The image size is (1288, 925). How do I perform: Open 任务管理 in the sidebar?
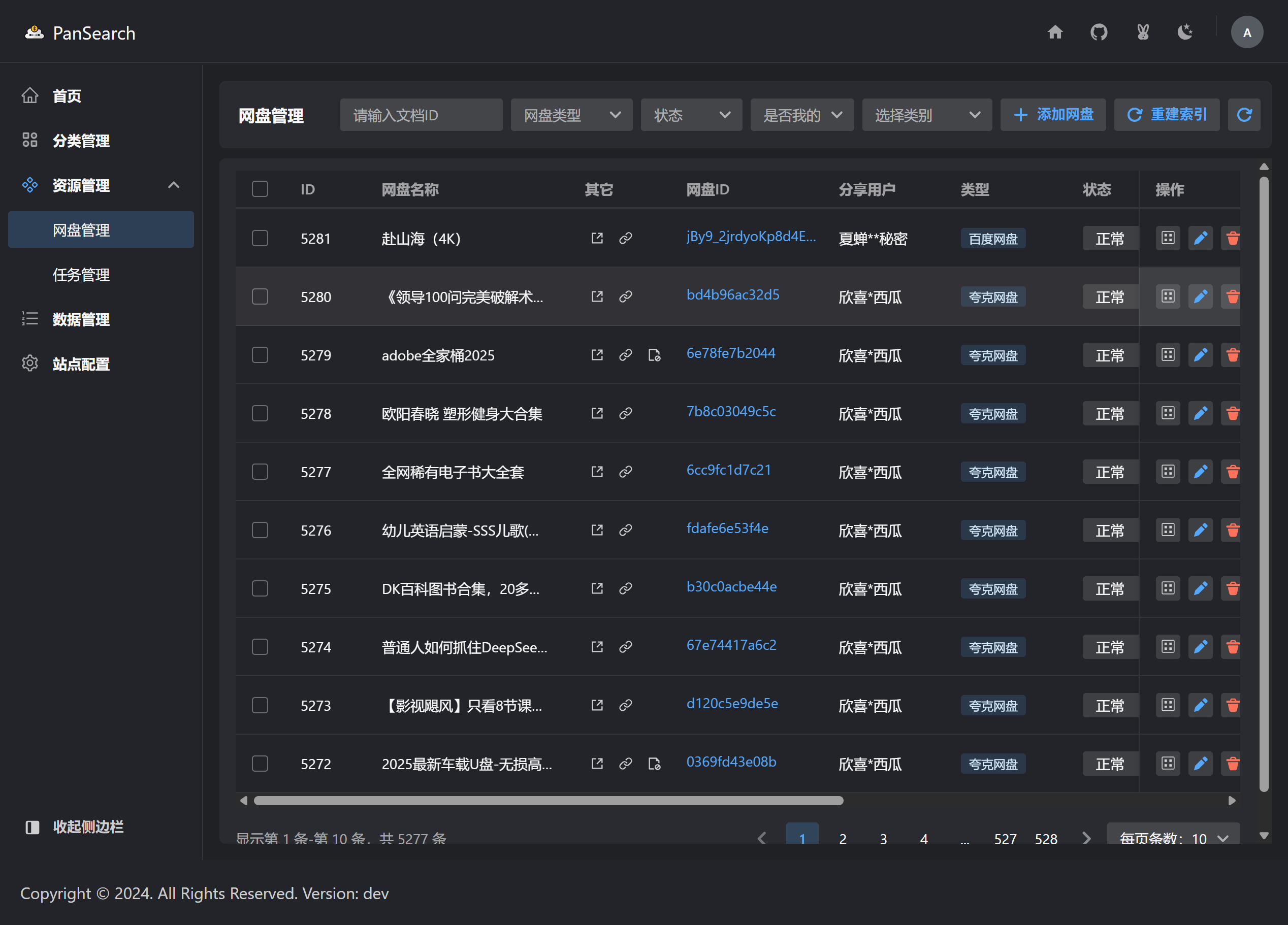[81, 275]
